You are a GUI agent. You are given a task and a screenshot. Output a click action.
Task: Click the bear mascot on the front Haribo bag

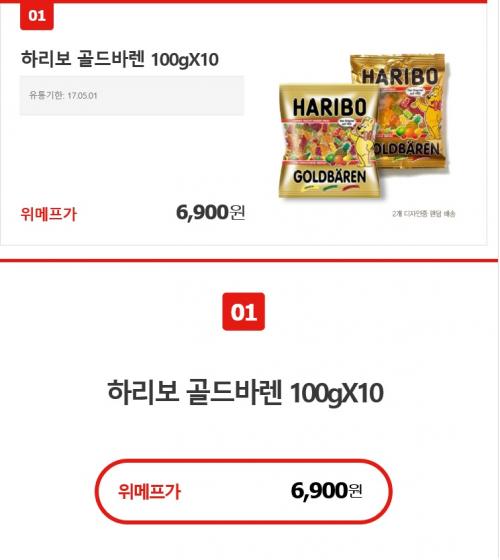tap(361, 142)
